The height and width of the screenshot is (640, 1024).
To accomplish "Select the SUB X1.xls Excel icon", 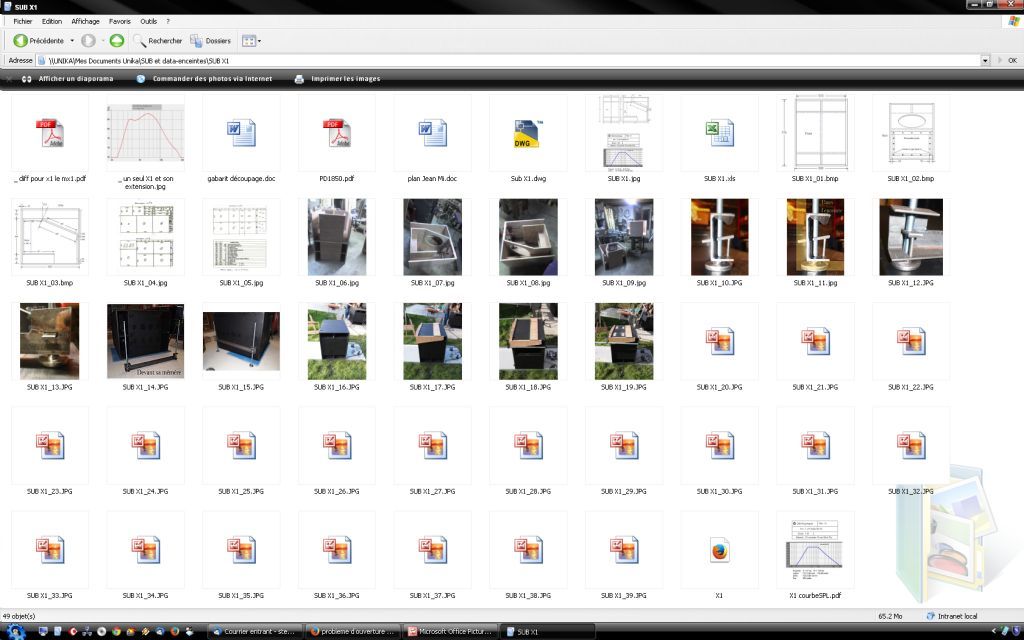I will [720, 133].
